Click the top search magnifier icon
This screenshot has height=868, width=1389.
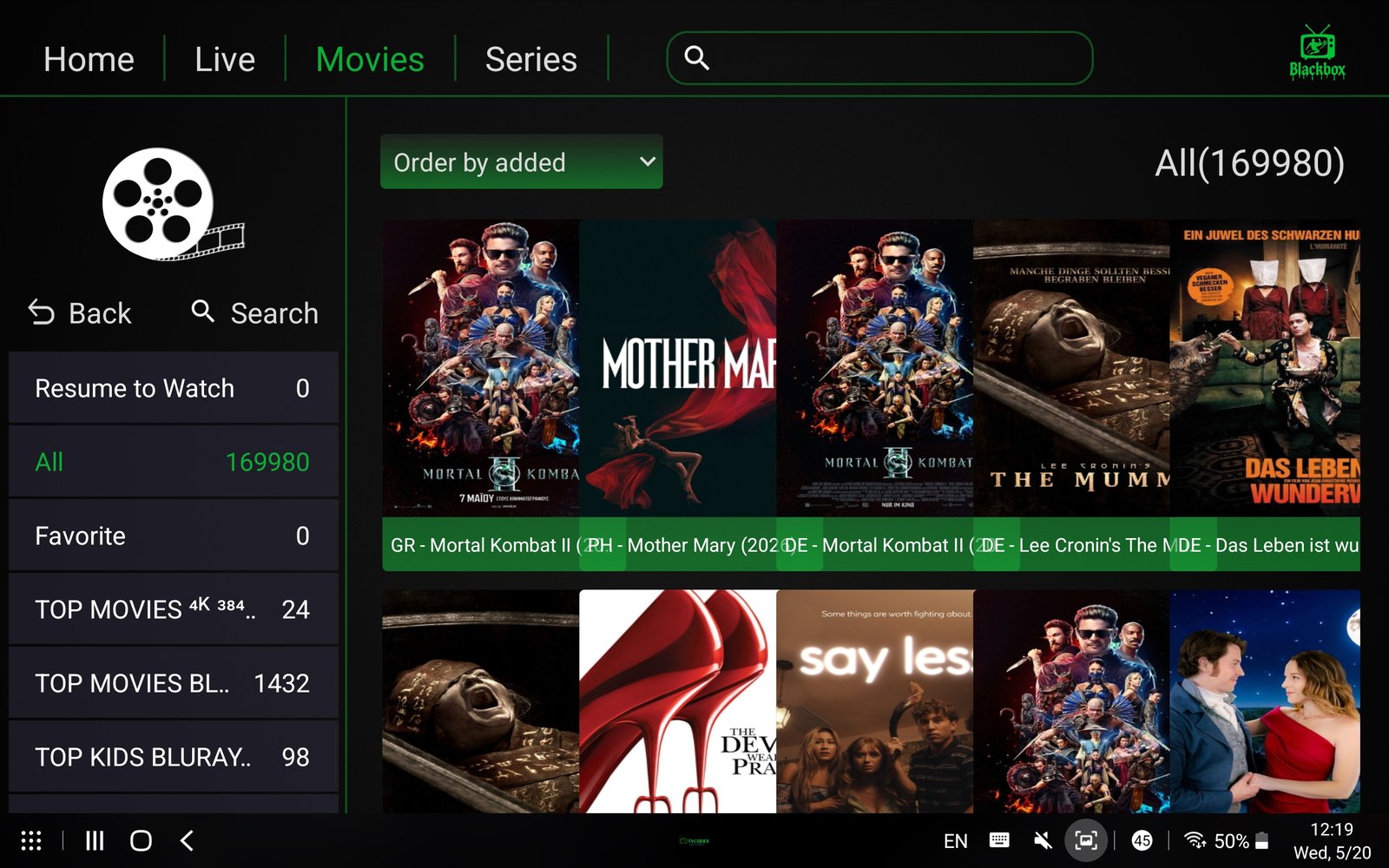(697, 58)
